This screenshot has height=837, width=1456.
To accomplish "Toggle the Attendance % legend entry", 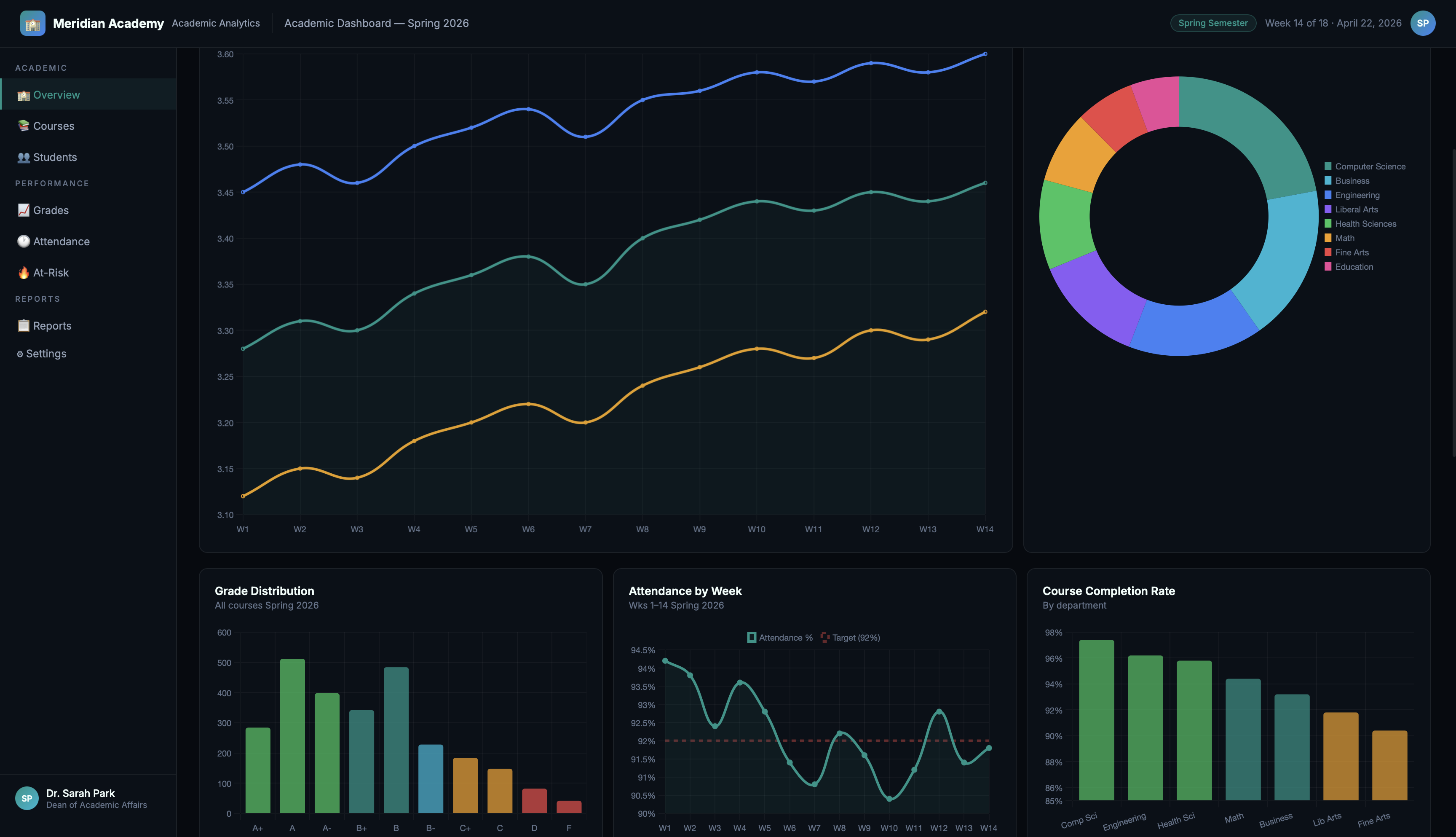I will [x=780, y=638].
